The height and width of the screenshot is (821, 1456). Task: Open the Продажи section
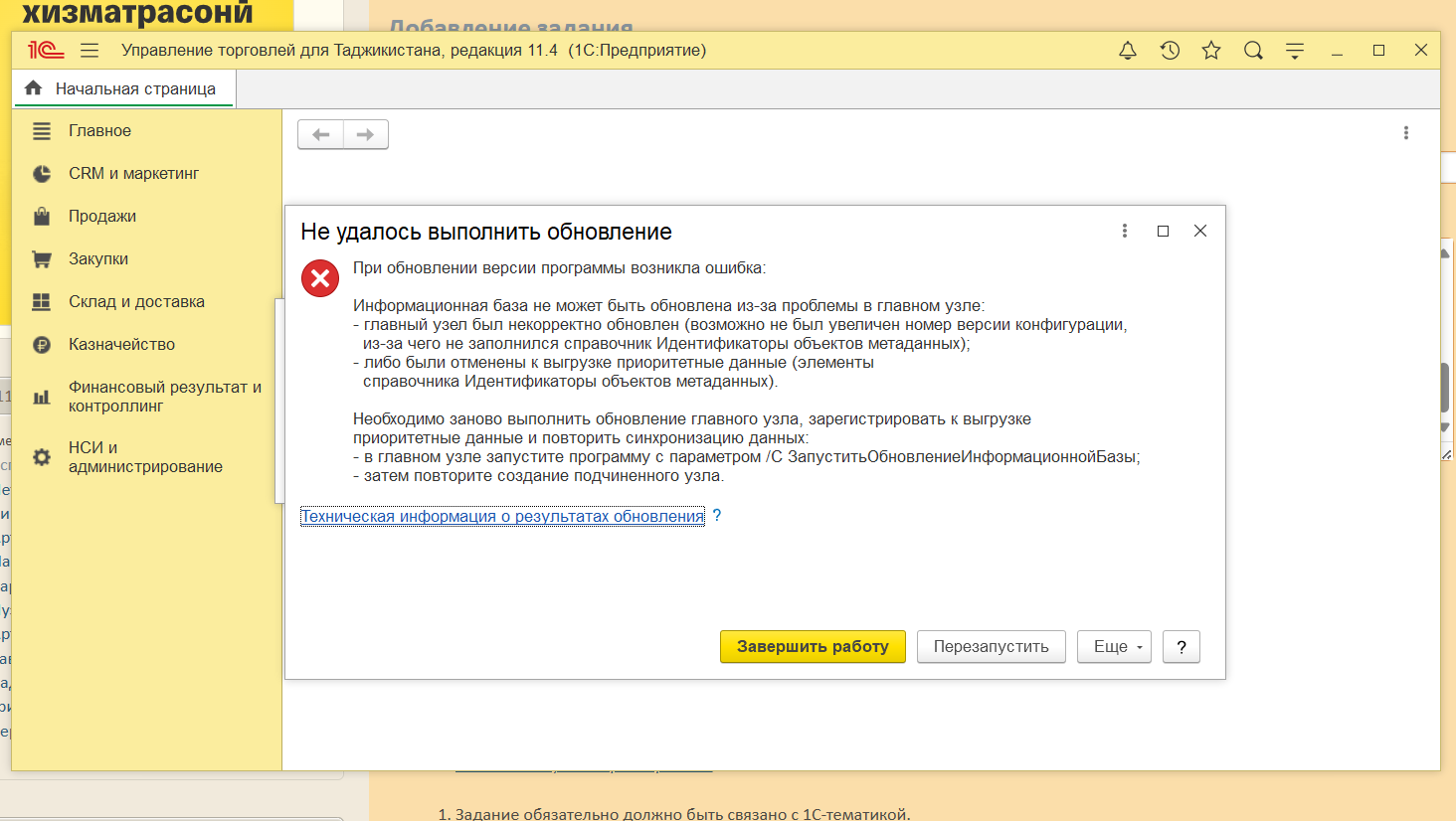click(101, 216)
